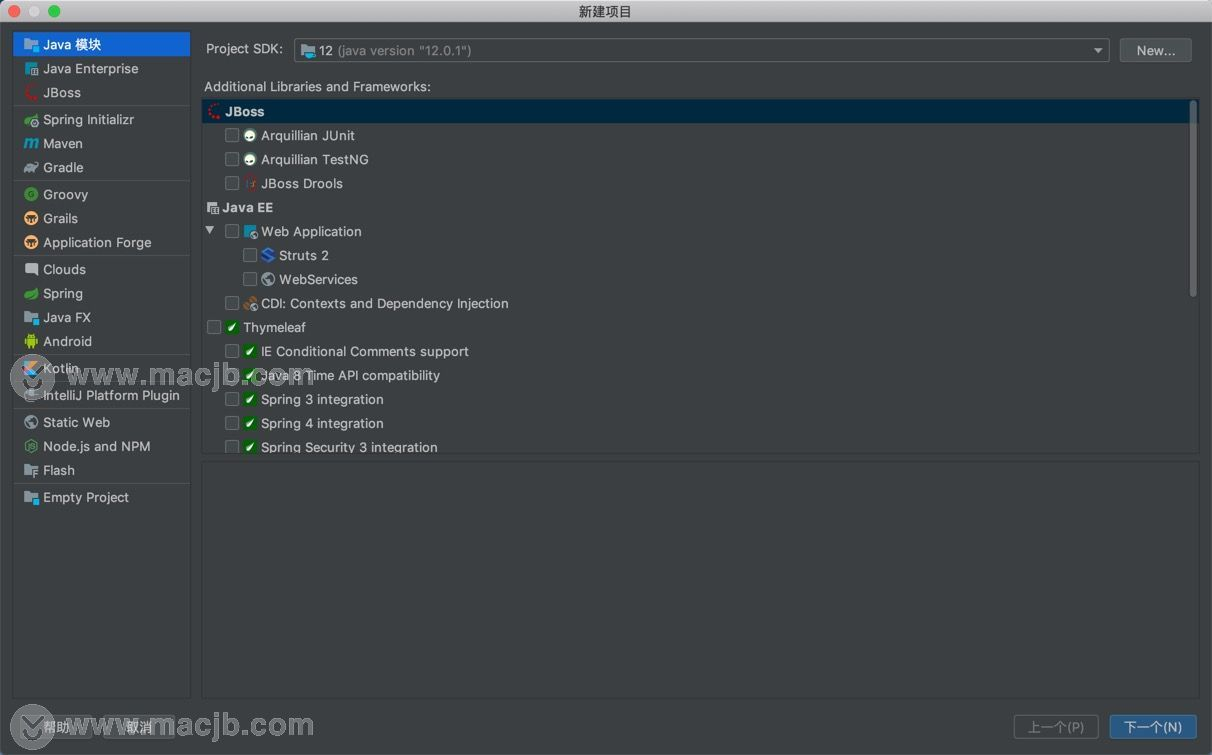The height and width of the screenshot is (755, 1212).
Task: Click the 取消 cancel button
Action: tap(139, 727)
